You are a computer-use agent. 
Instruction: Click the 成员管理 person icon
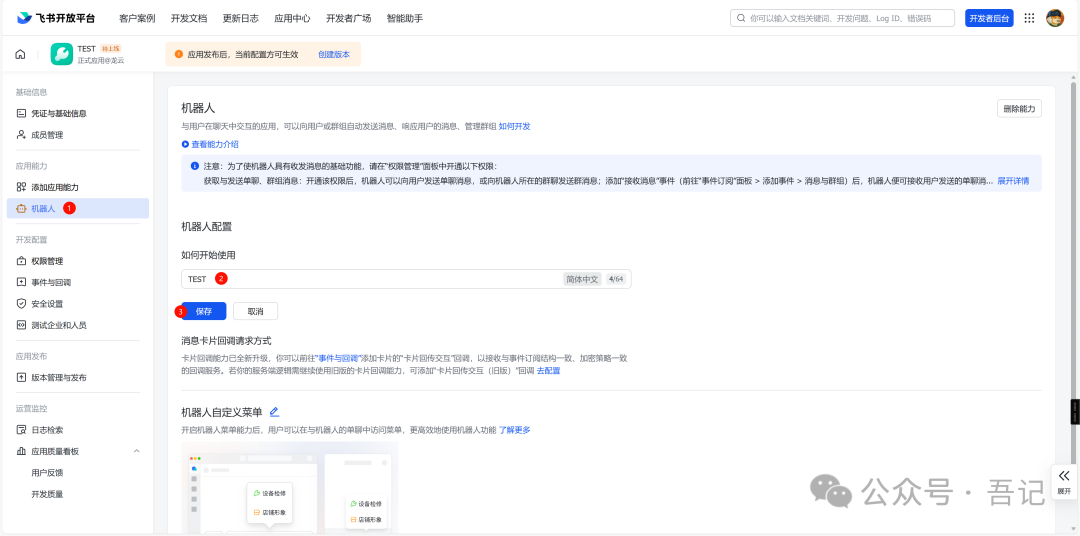tap(21, 134)
